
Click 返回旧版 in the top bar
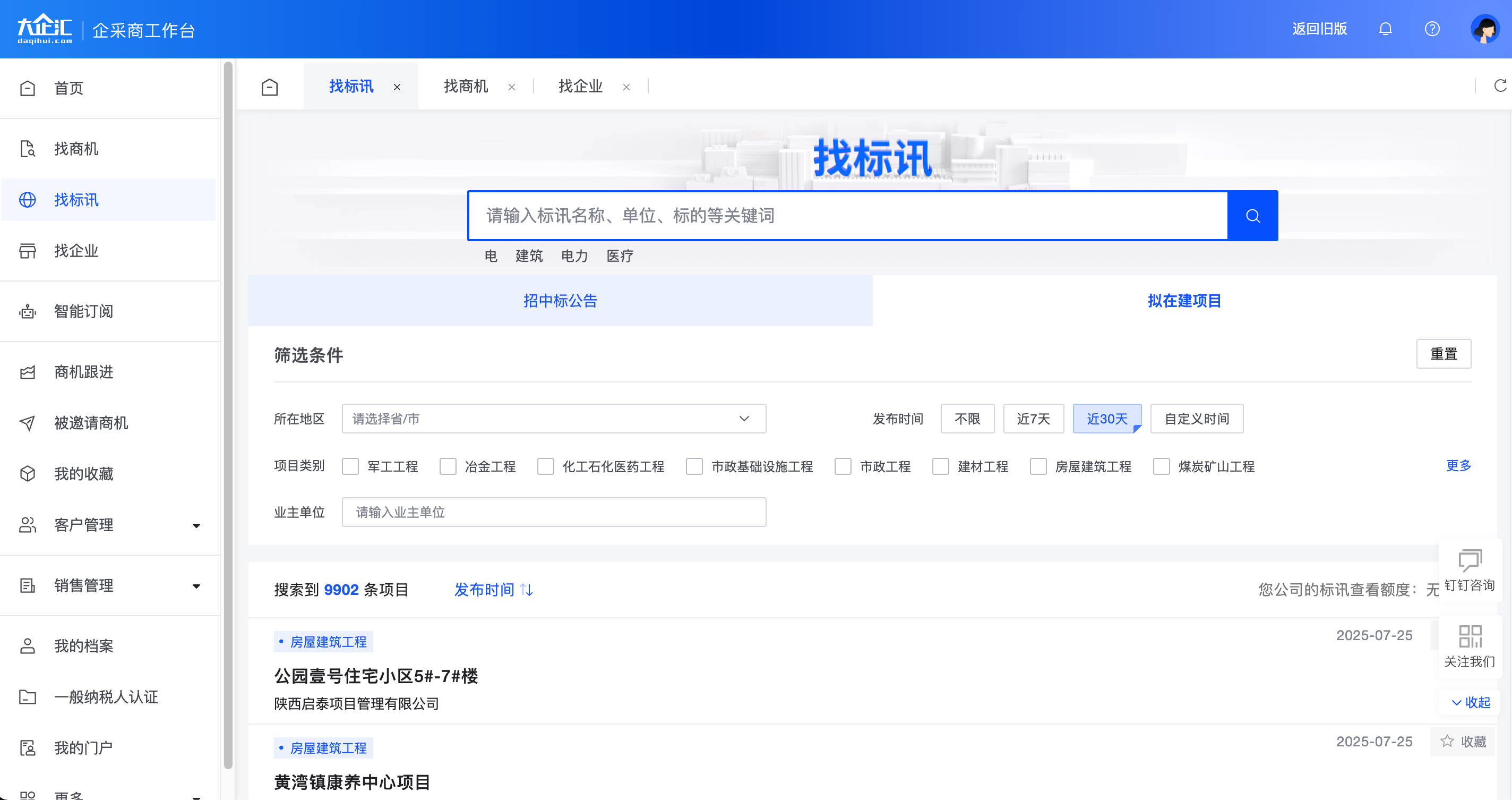coord(1319,29)
